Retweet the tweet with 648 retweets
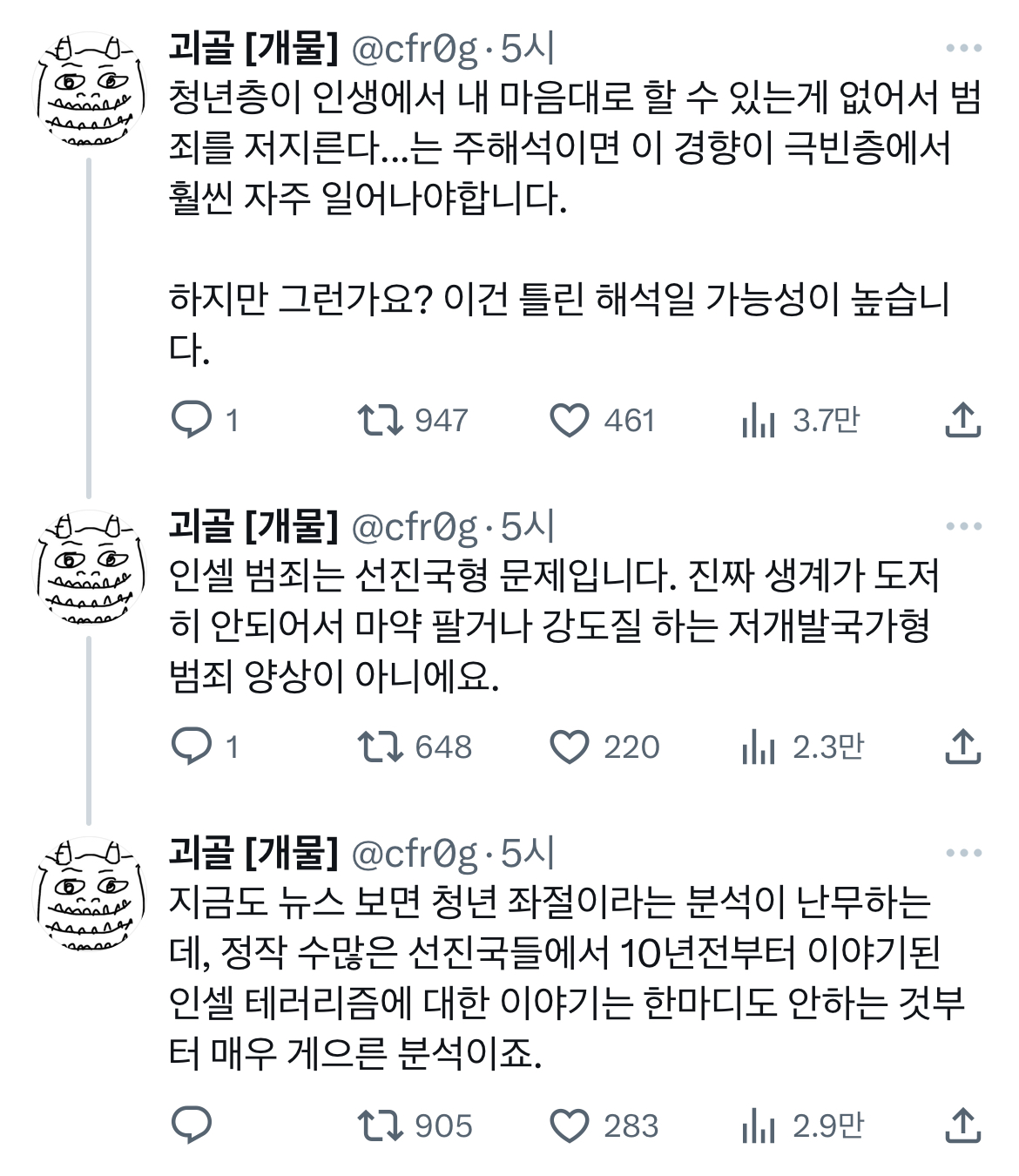 pos(380,747)
